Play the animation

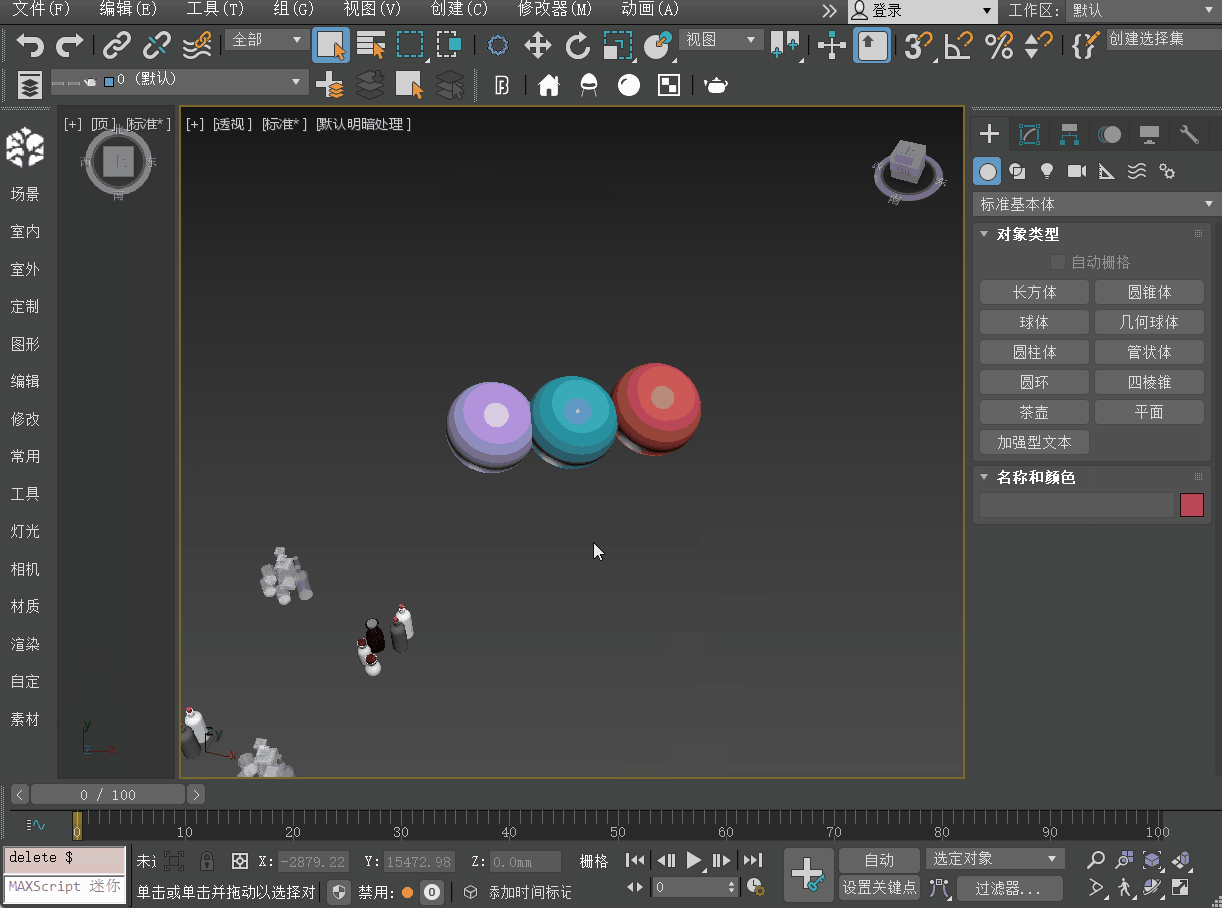(x=694, y=860)
